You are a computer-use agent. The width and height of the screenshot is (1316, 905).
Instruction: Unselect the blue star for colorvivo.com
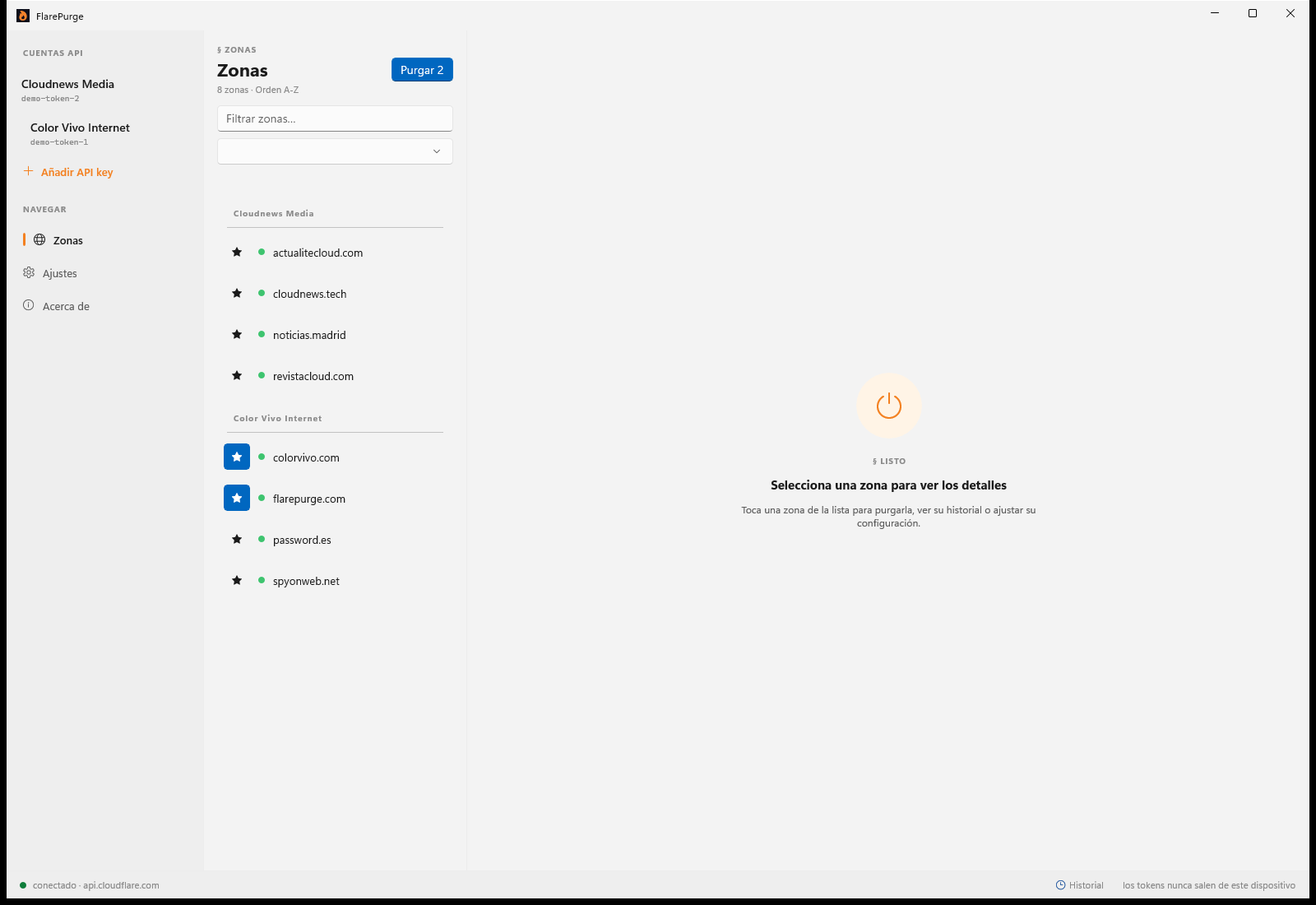coord(237,457)
